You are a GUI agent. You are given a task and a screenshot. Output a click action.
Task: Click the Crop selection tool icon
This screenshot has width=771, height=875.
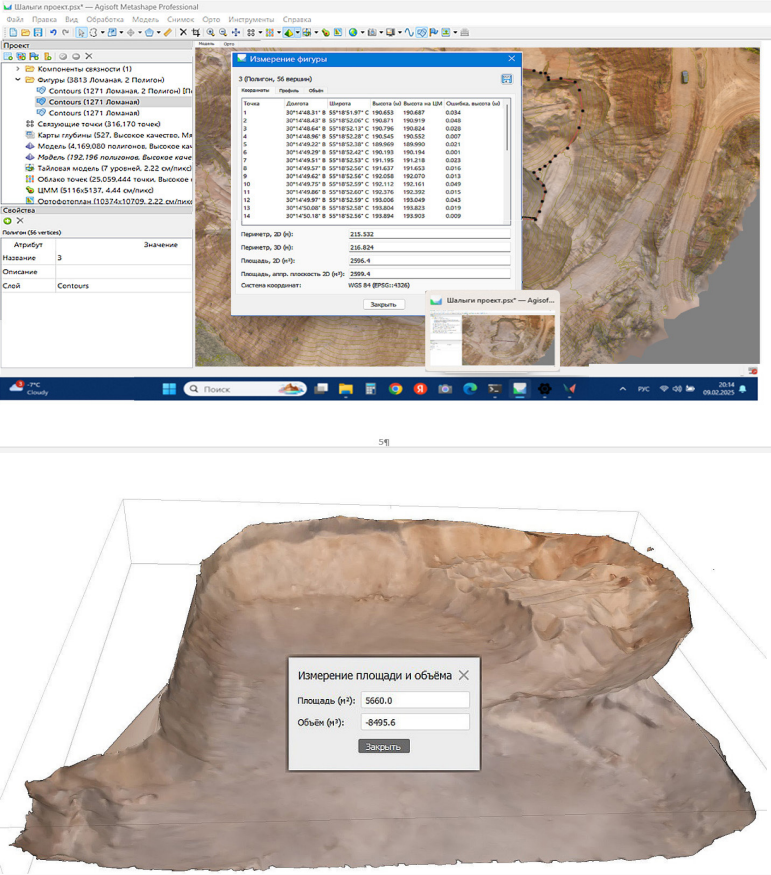click(196, 32)
